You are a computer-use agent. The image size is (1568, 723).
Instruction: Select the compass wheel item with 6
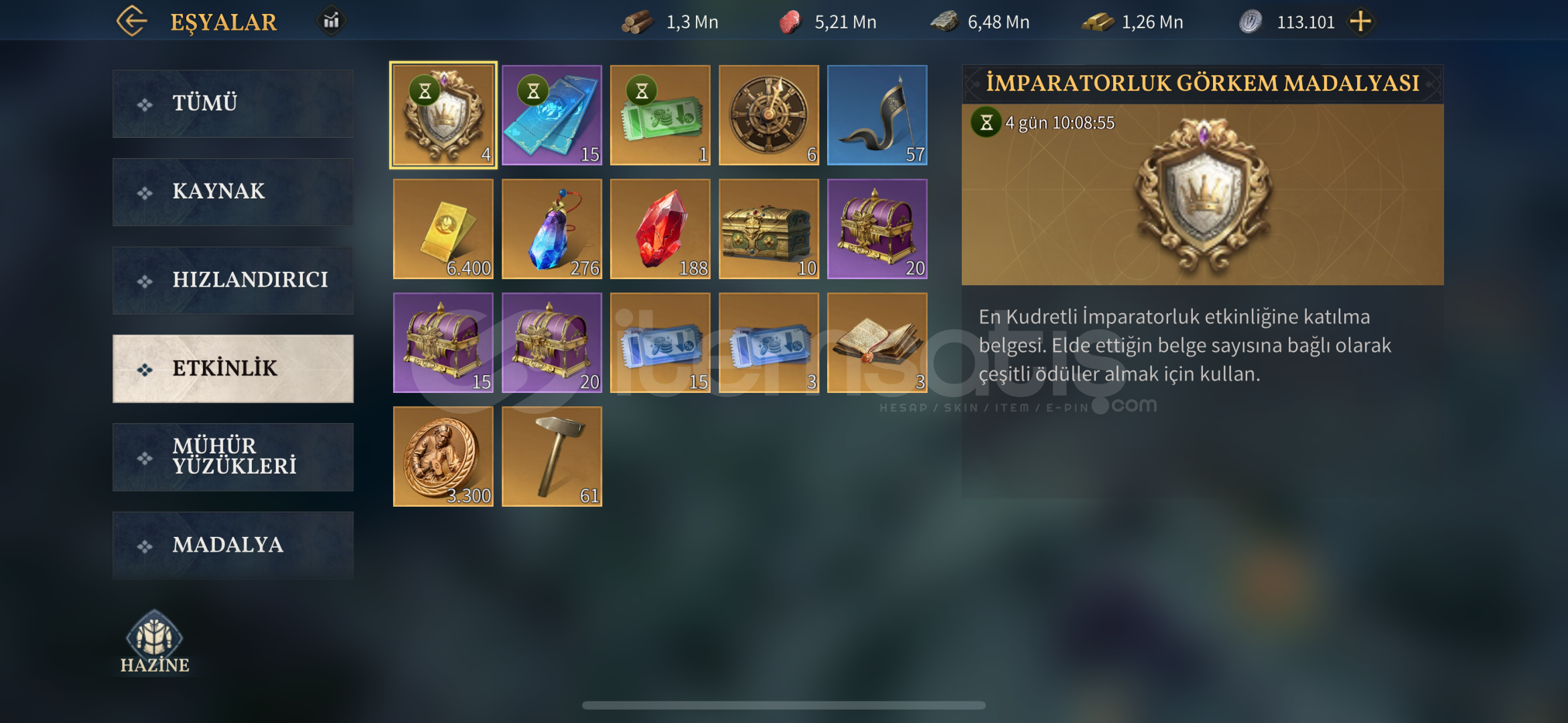(x=769, y=115)
